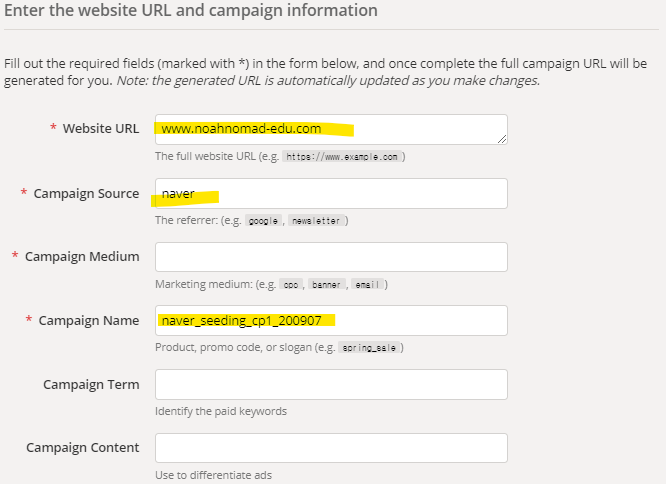Click the Website URL text area
This screenshot has width=666, height=484.
tap(330, 129)
